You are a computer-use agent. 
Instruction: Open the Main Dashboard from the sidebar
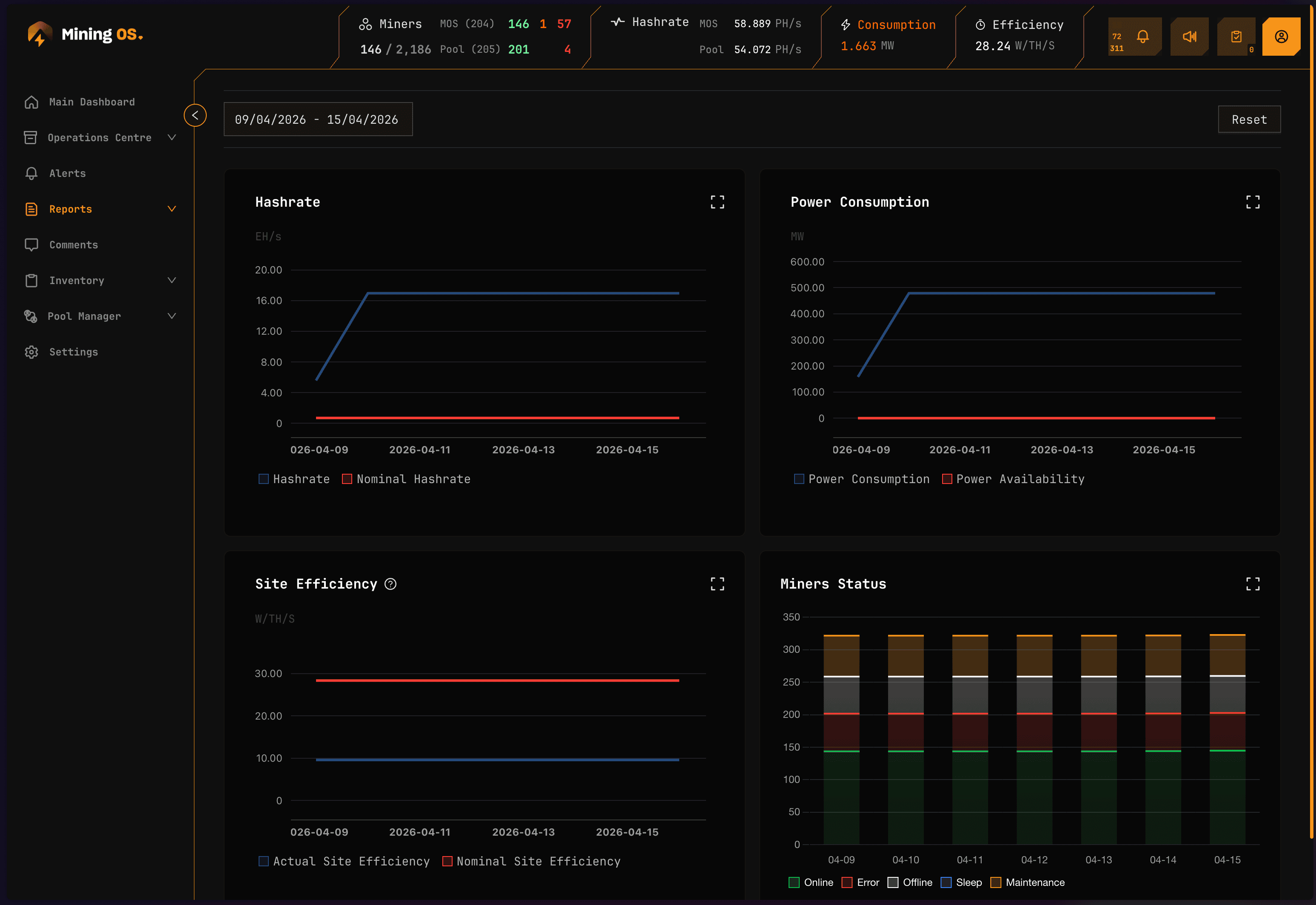91,102
